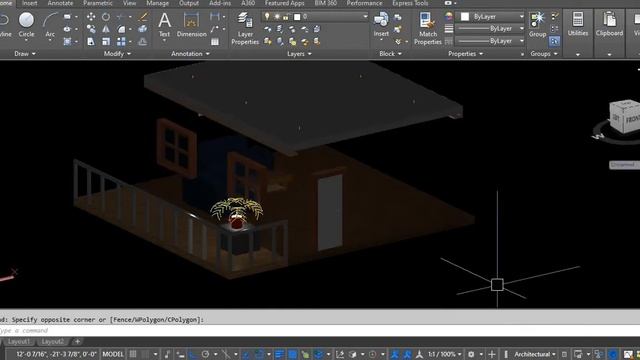Use the Explode tool icon

[x=143, y=29]
